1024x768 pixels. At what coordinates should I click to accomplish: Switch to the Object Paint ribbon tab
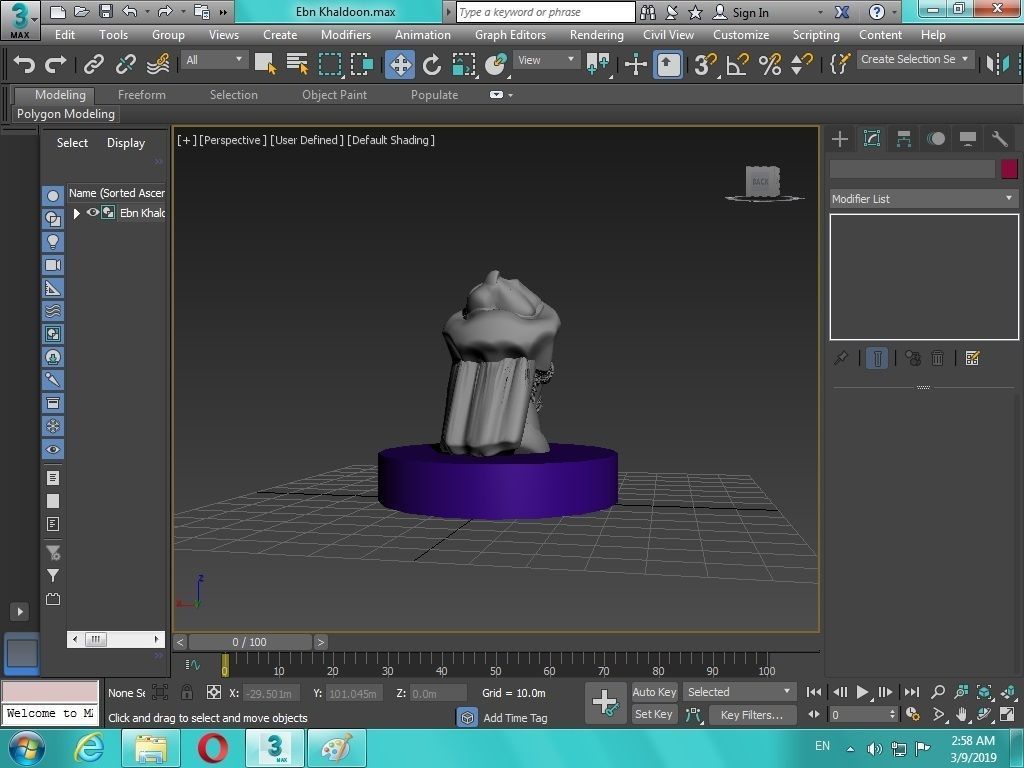click(334, 95)
